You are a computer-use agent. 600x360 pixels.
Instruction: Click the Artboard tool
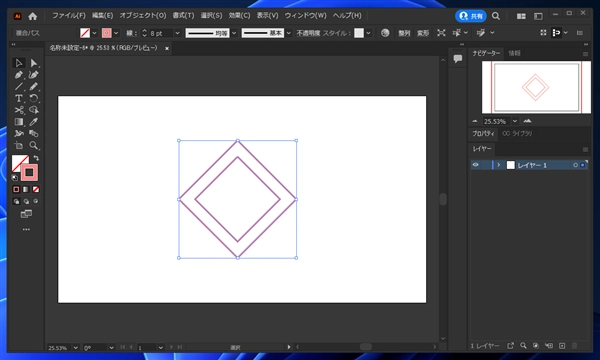coord(18,146)
